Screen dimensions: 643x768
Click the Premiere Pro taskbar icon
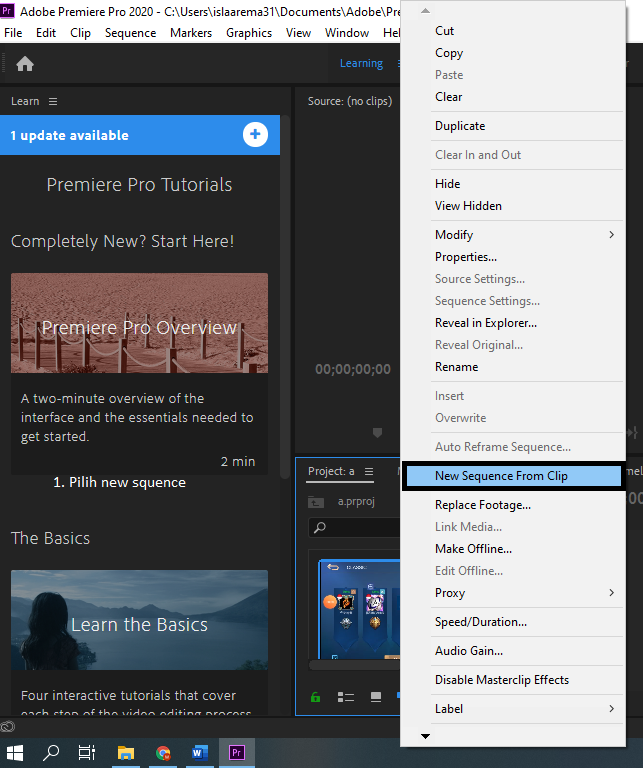tap(237, 753)
